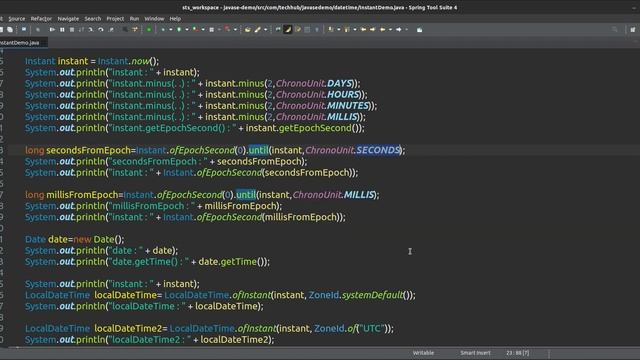Click the localDateTime2 println line

coord(149,339)
